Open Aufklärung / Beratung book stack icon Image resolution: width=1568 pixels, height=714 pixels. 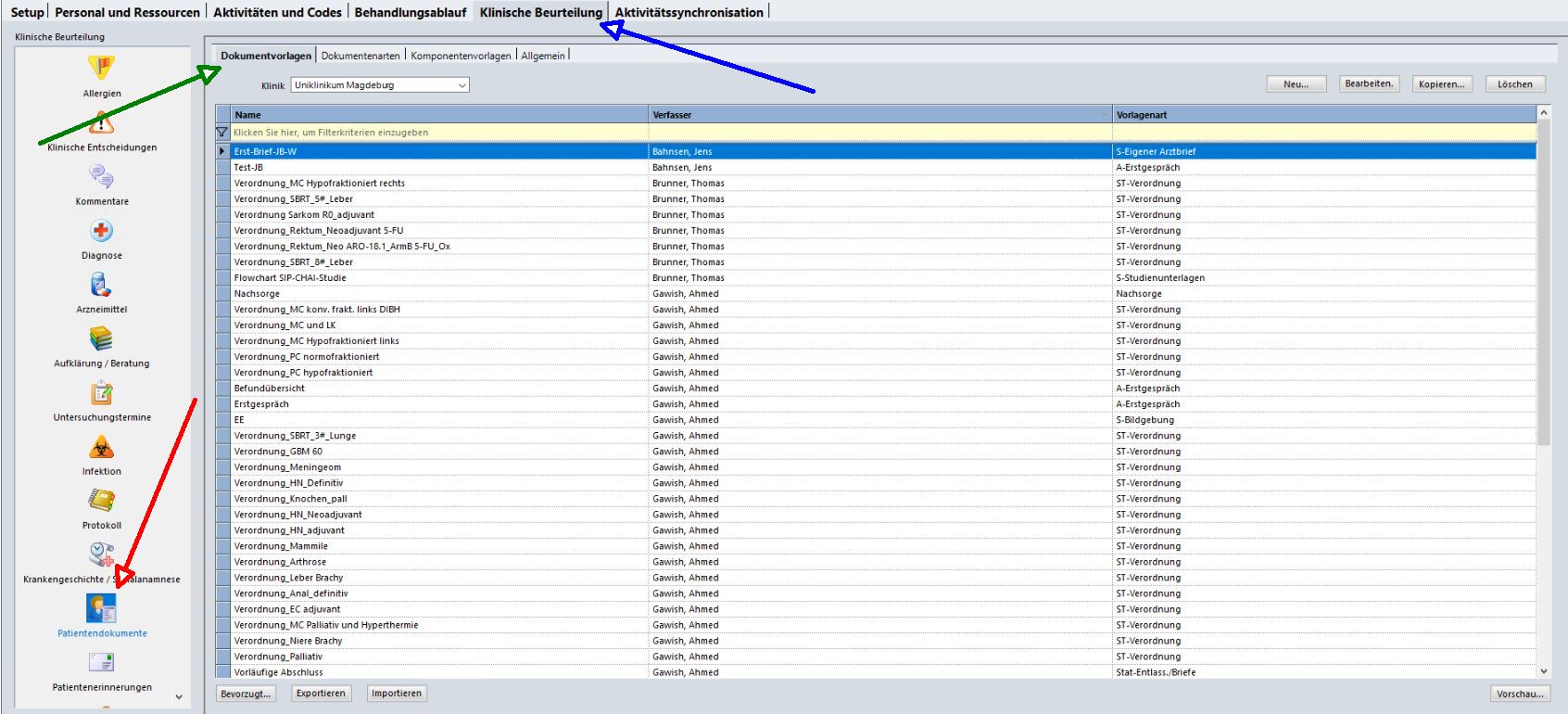pyautogui.click(x=101, y=338)
